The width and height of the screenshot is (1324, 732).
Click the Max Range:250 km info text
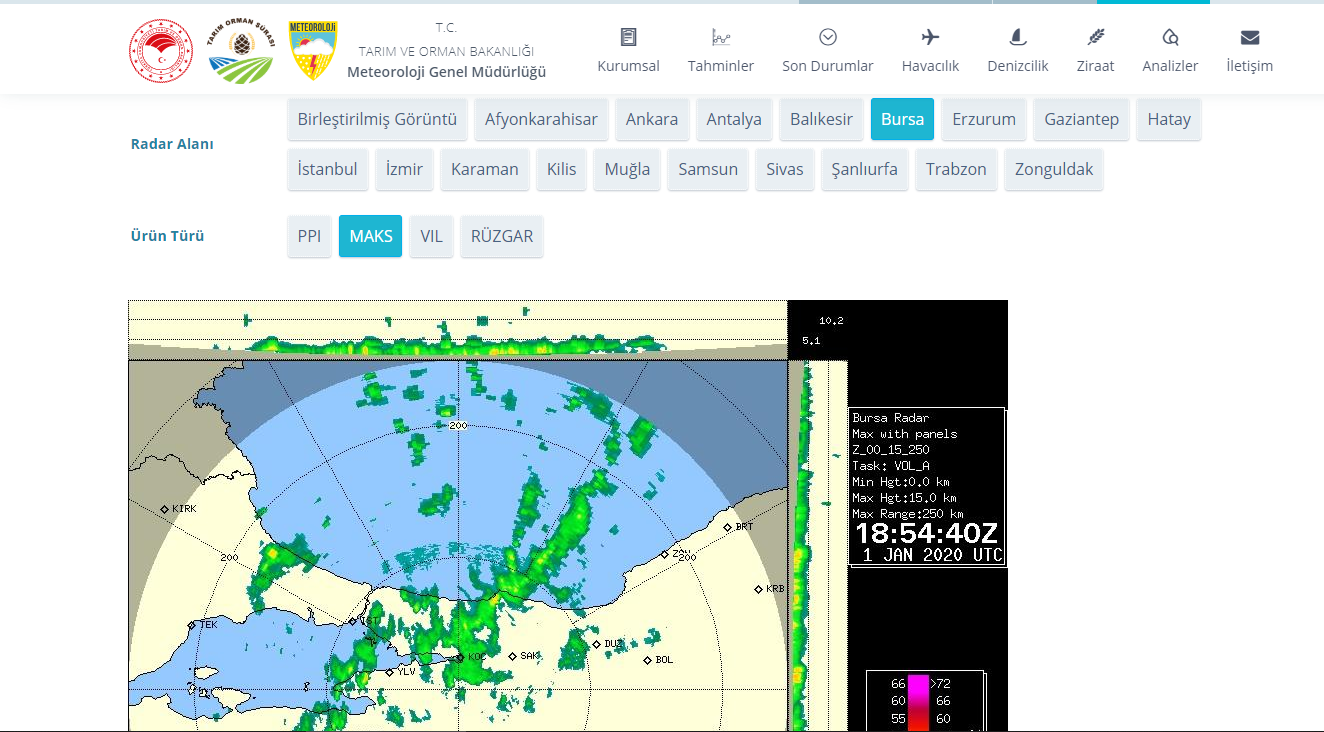(x=908, y=514)
